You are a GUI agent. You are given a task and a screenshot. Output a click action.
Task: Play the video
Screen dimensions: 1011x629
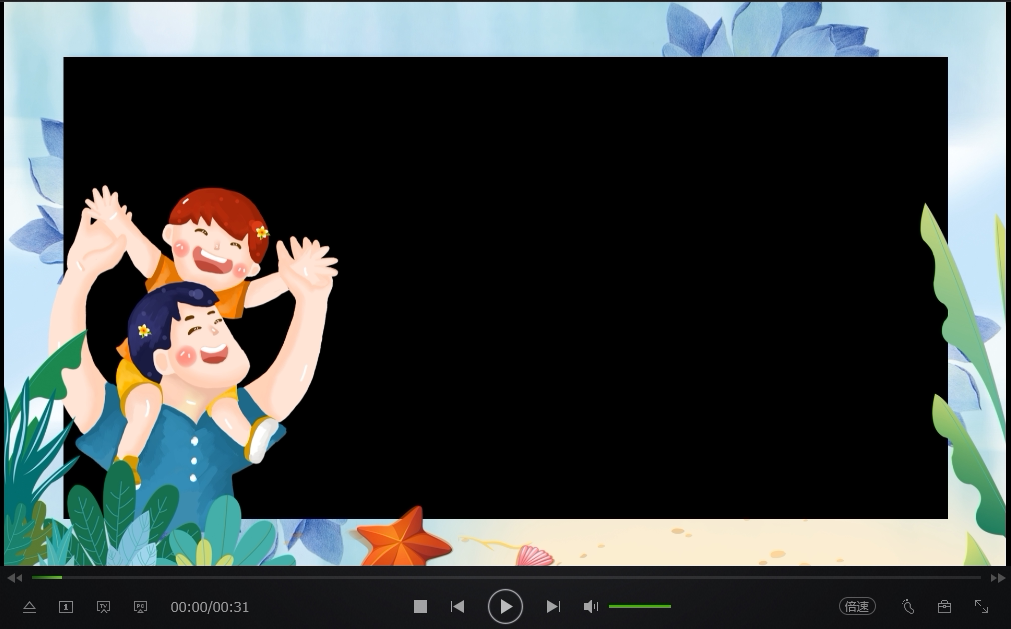[x=505, y=606]
